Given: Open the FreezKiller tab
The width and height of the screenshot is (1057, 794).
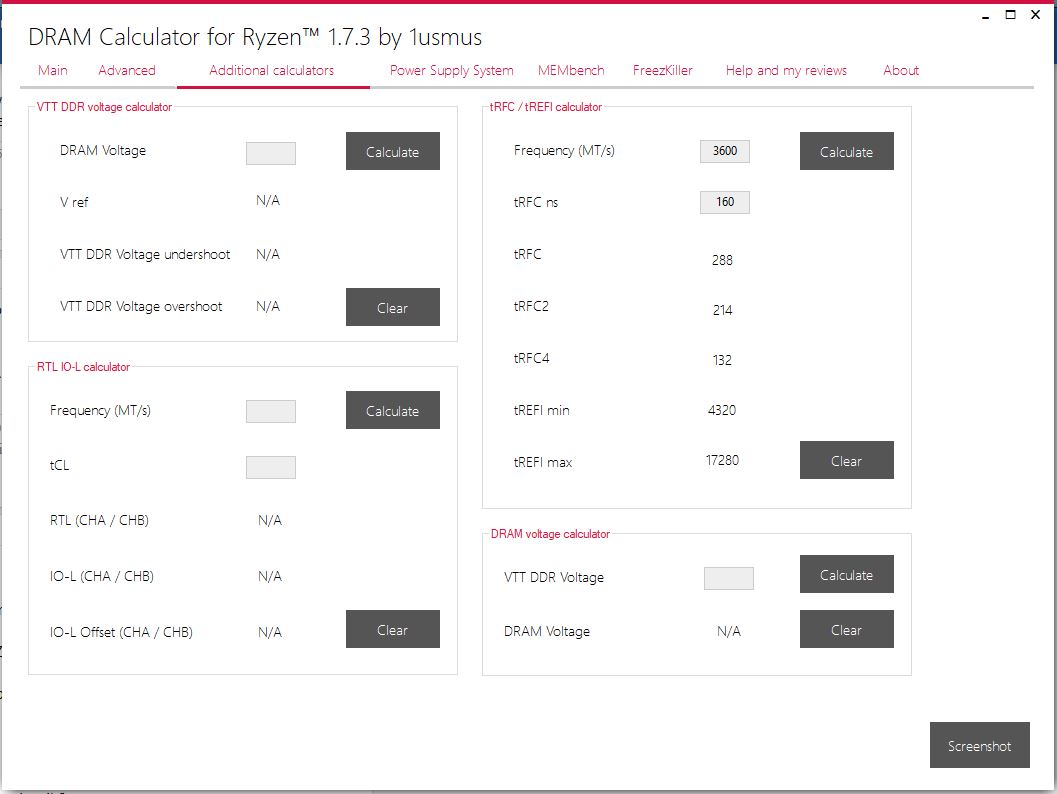Looking at the screenshot, I should tap(663, 70).
